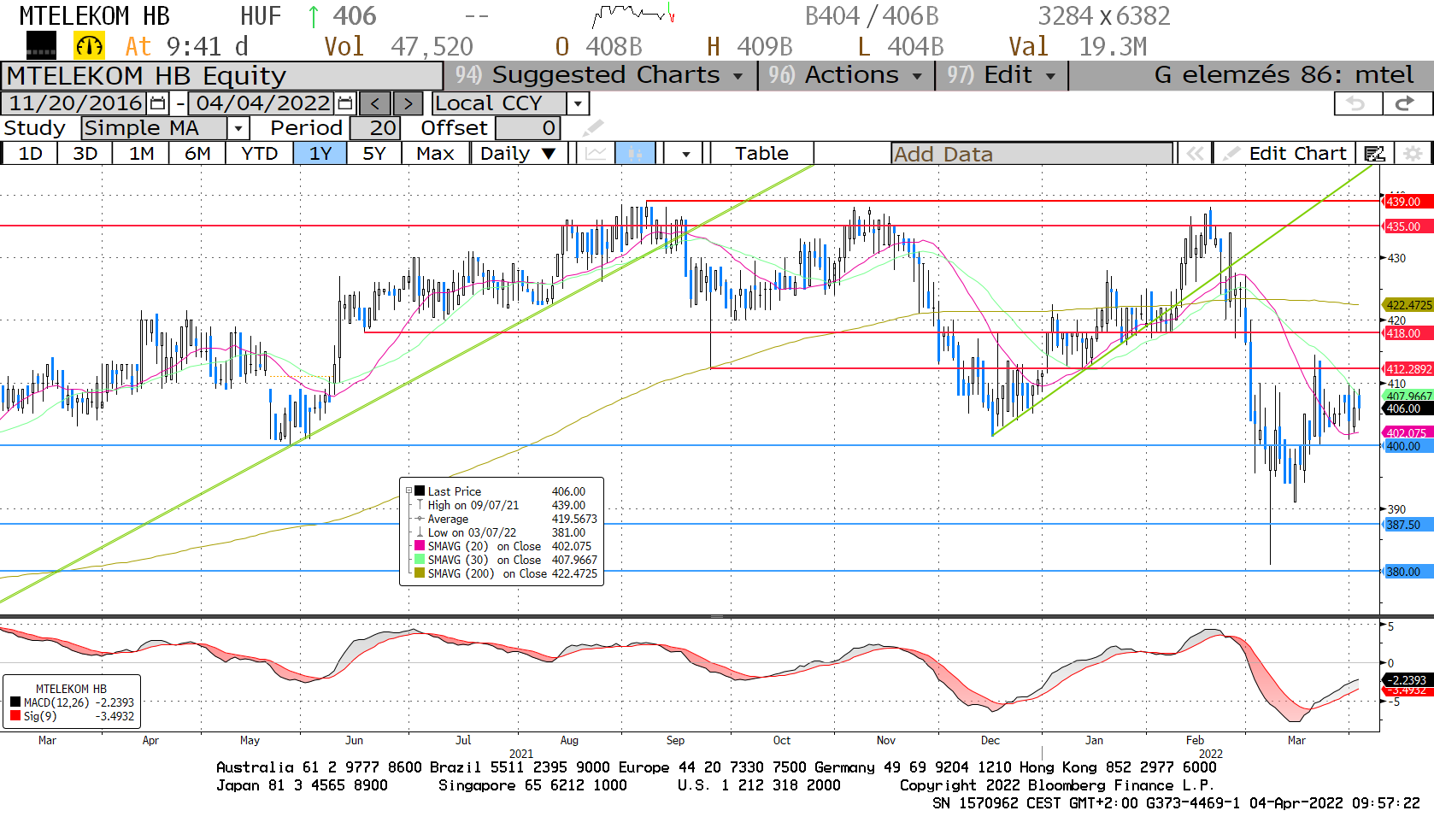This screenshot has height=840, width=1434.
Task: Click the chart annotation panel icon
Action: (x=1374, y=154)
